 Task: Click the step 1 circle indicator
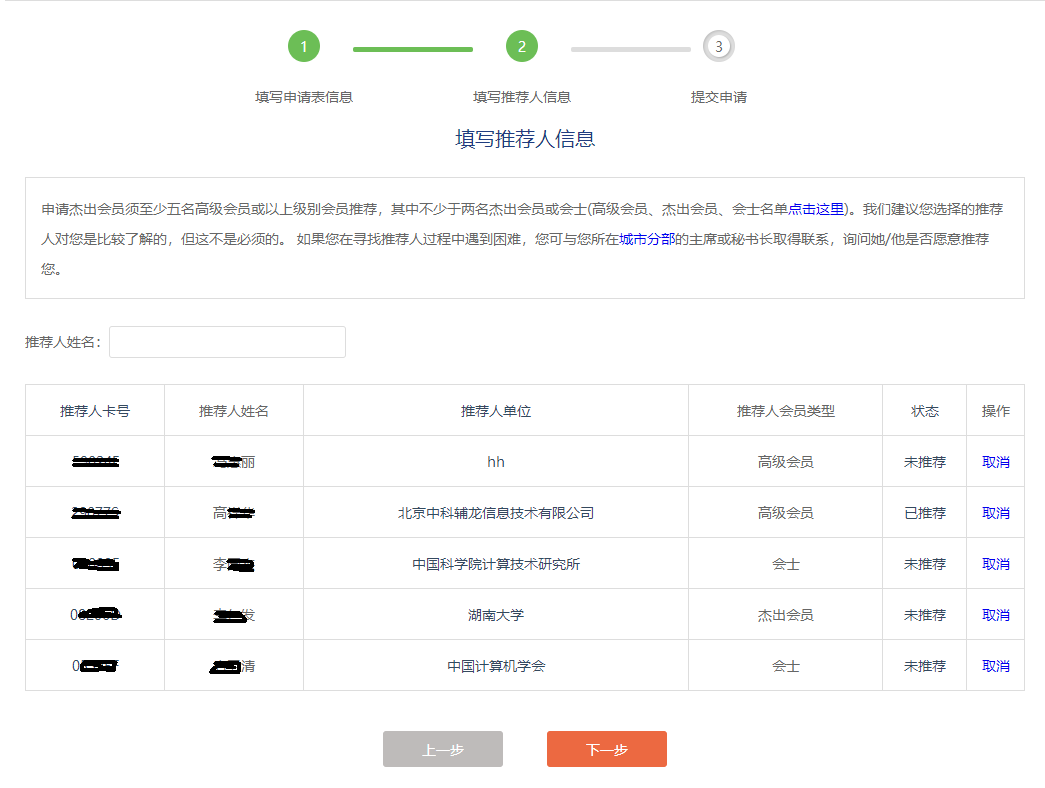(303, 46)
